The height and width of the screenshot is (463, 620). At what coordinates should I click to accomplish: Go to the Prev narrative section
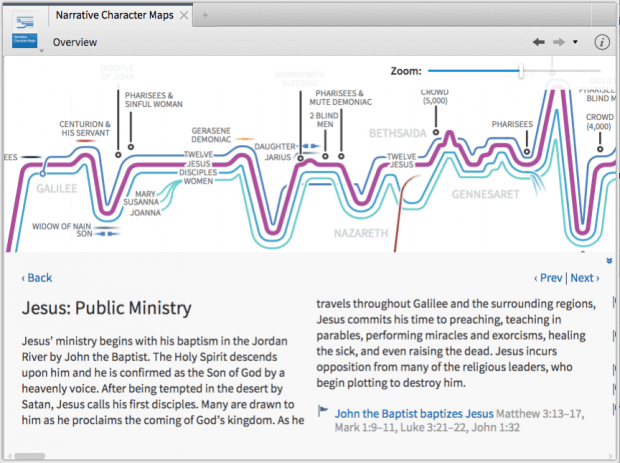coord(549,278)
